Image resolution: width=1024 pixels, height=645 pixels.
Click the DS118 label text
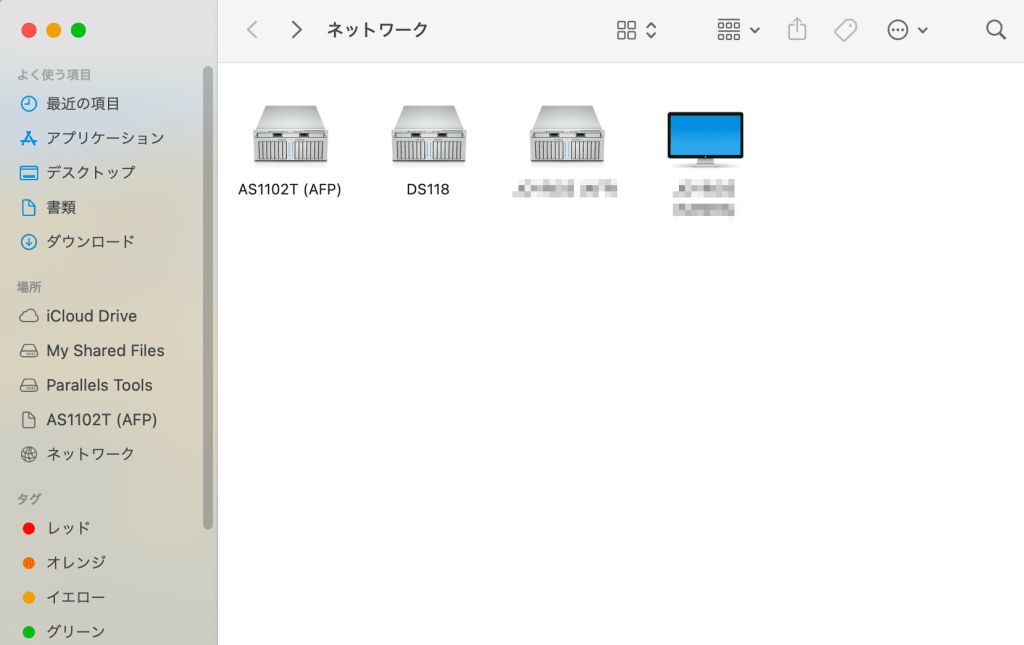point(428,189)
